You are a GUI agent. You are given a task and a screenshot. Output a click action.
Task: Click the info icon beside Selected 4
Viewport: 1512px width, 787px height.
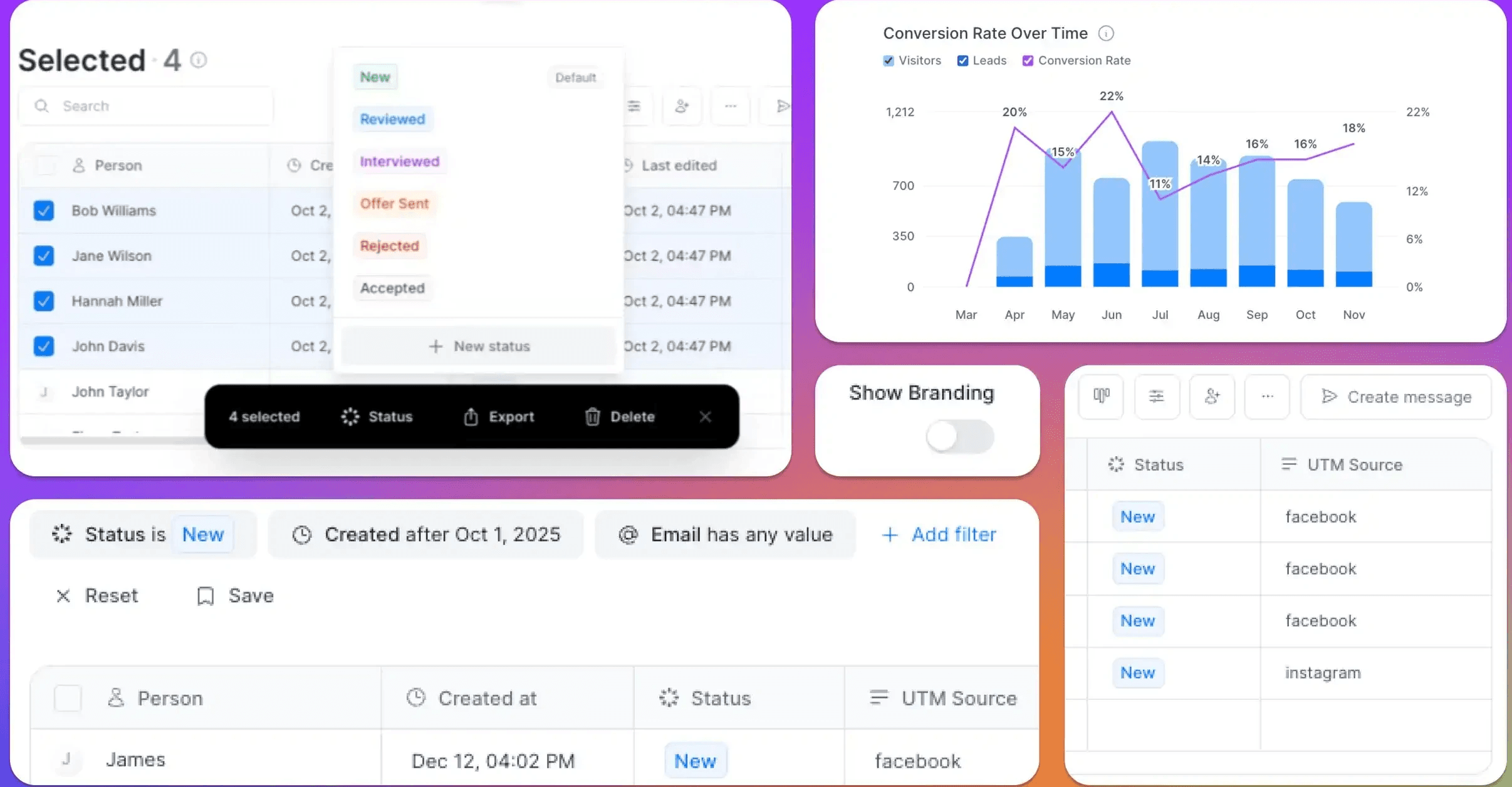tap(199, 60)
